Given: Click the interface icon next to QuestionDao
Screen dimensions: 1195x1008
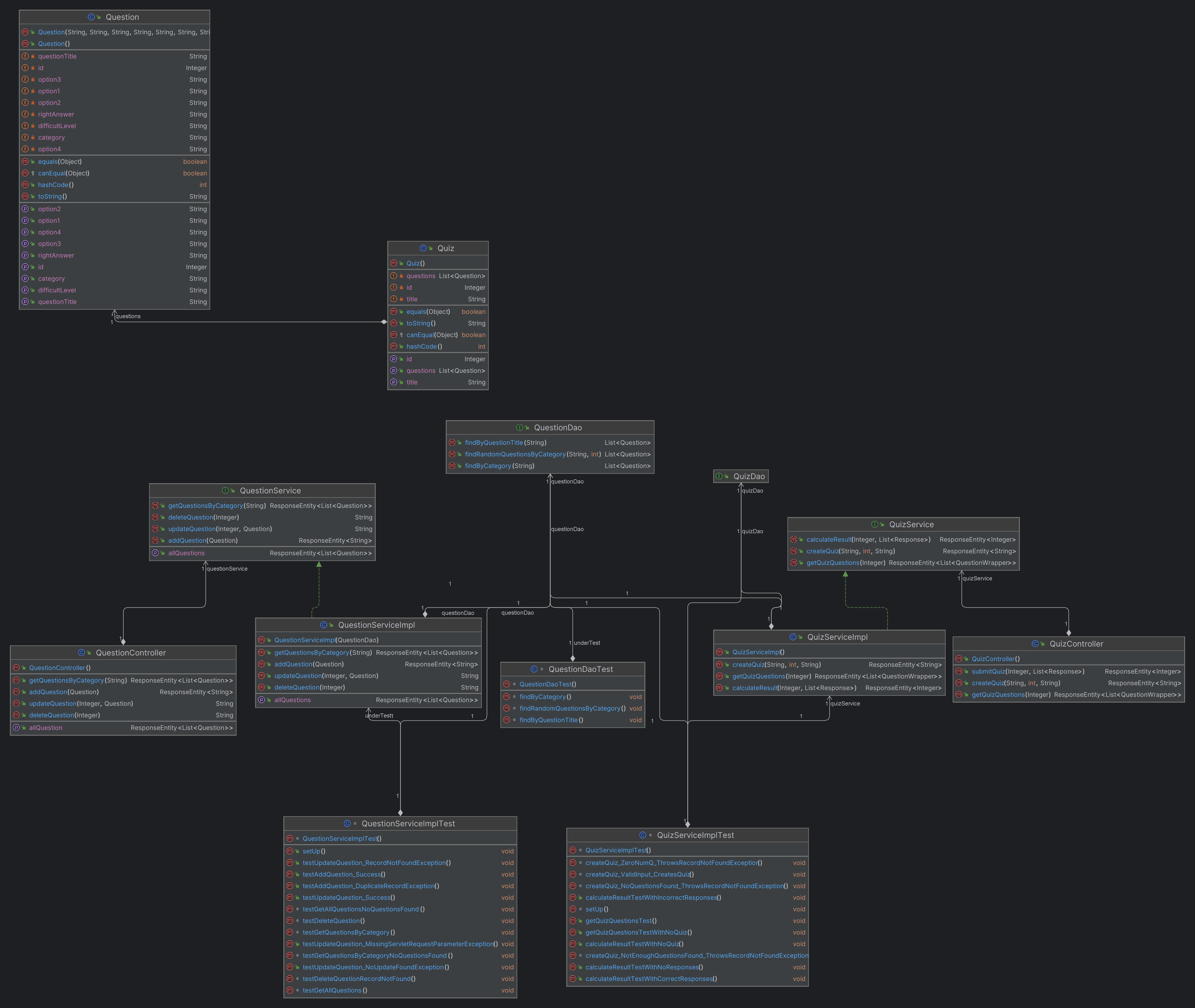Looking at the screenshot, I should [519, 427].
